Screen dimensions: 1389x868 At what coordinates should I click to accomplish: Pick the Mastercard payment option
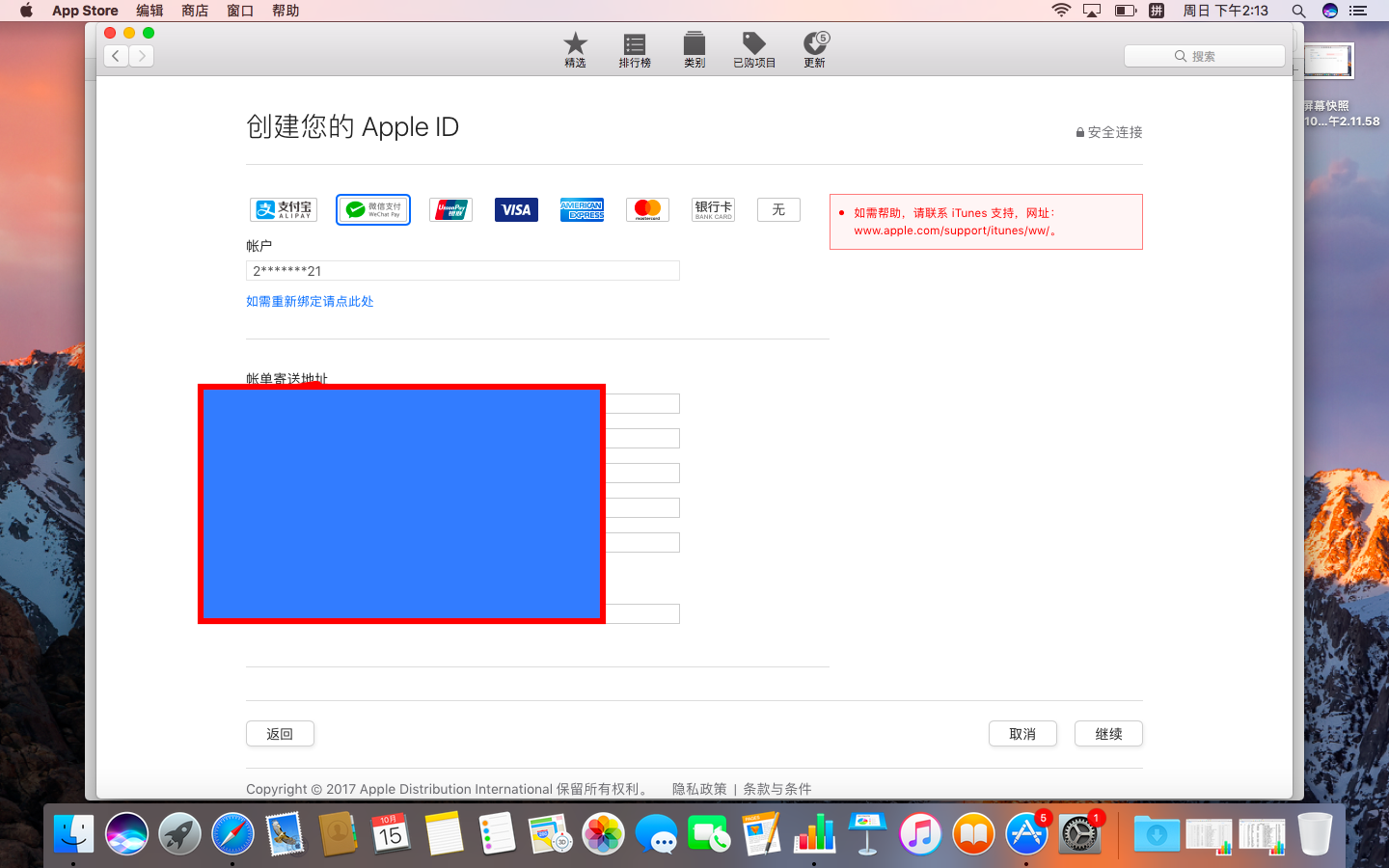(x=647, y=209)
